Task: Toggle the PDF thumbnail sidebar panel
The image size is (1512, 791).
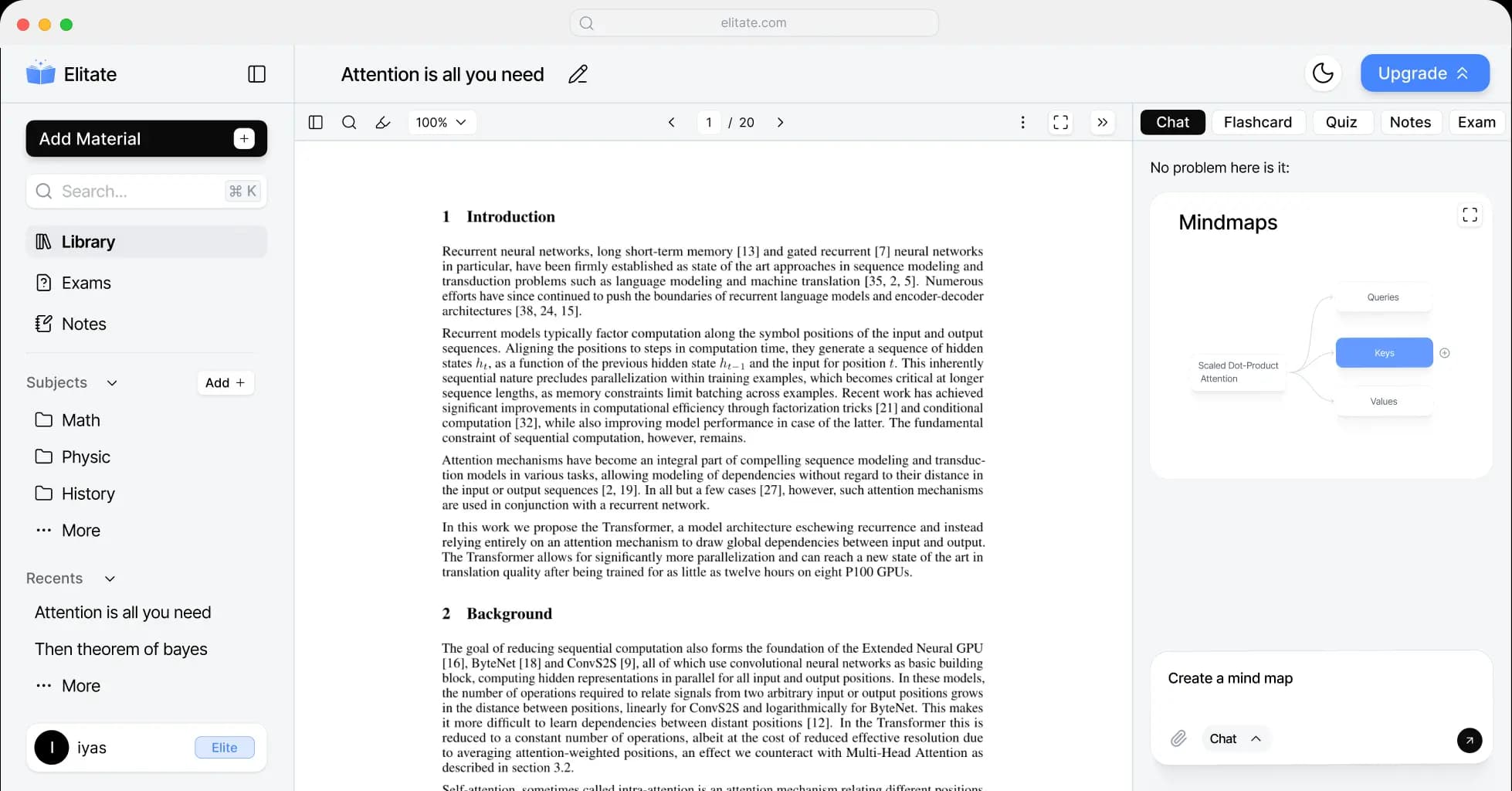Action: [x=315, y=122]
